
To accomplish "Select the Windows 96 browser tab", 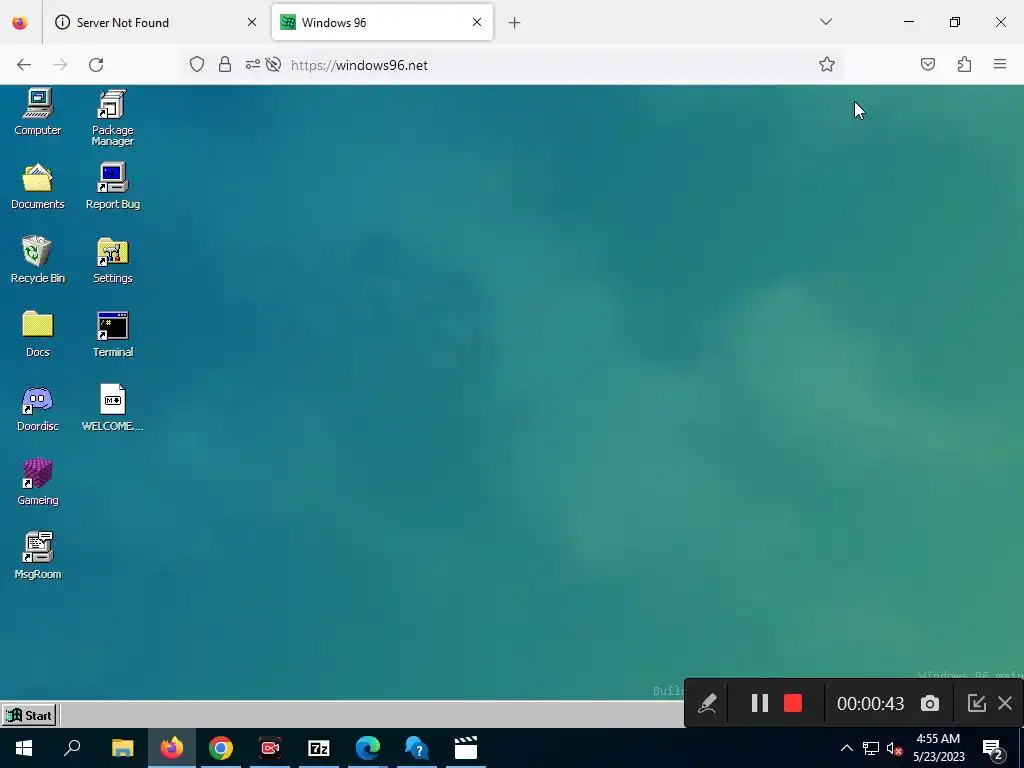I will (382, 22).
